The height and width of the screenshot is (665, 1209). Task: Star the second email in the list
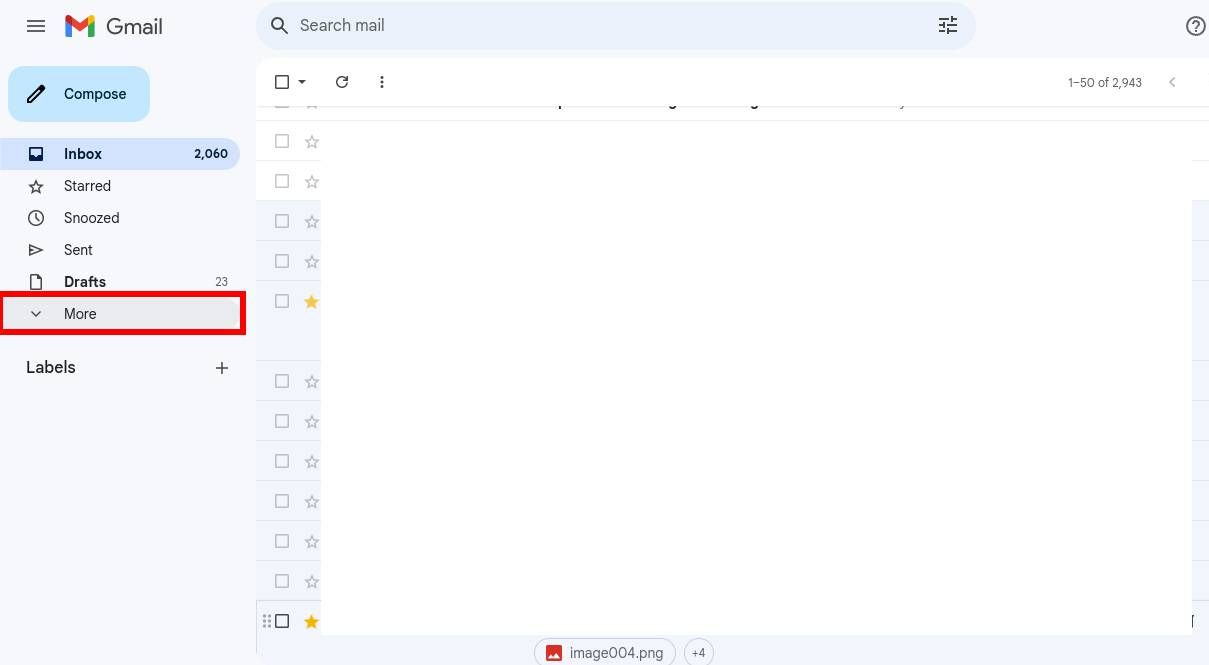pyautogui.click(x=311, y=181)
